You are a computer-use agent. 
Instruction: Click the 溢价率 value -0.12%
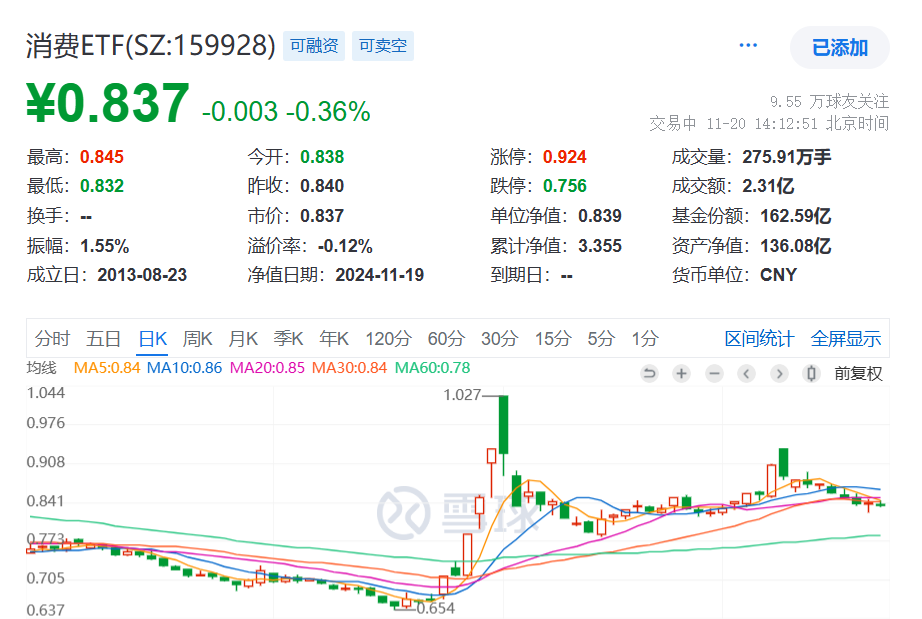[345, 246]
